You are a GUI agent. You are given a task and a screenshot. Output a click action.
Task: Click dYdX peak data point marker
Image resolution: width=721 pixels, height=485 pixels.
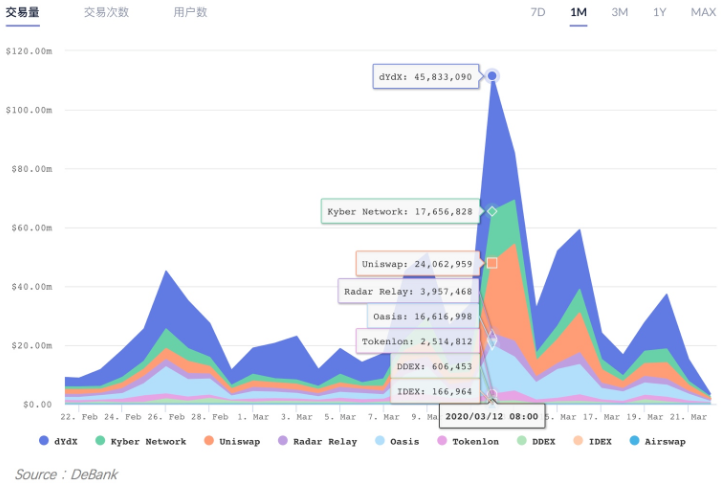tap(492, 76)
